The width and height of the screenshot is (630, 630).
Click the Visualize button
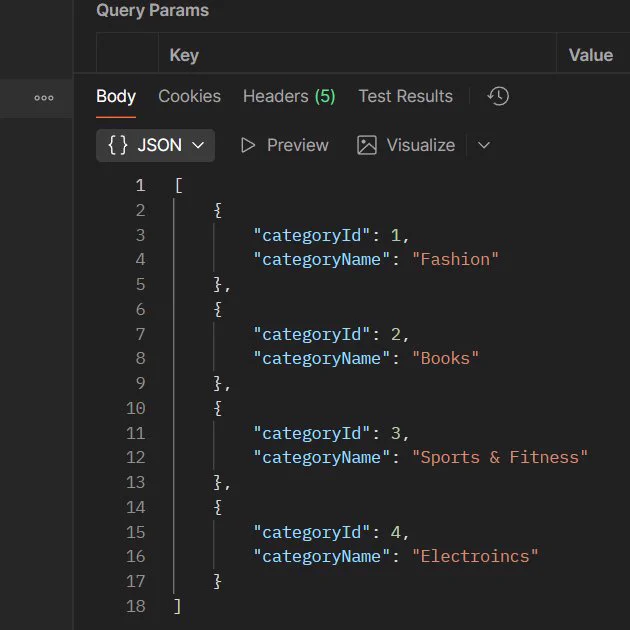(406, 145)
